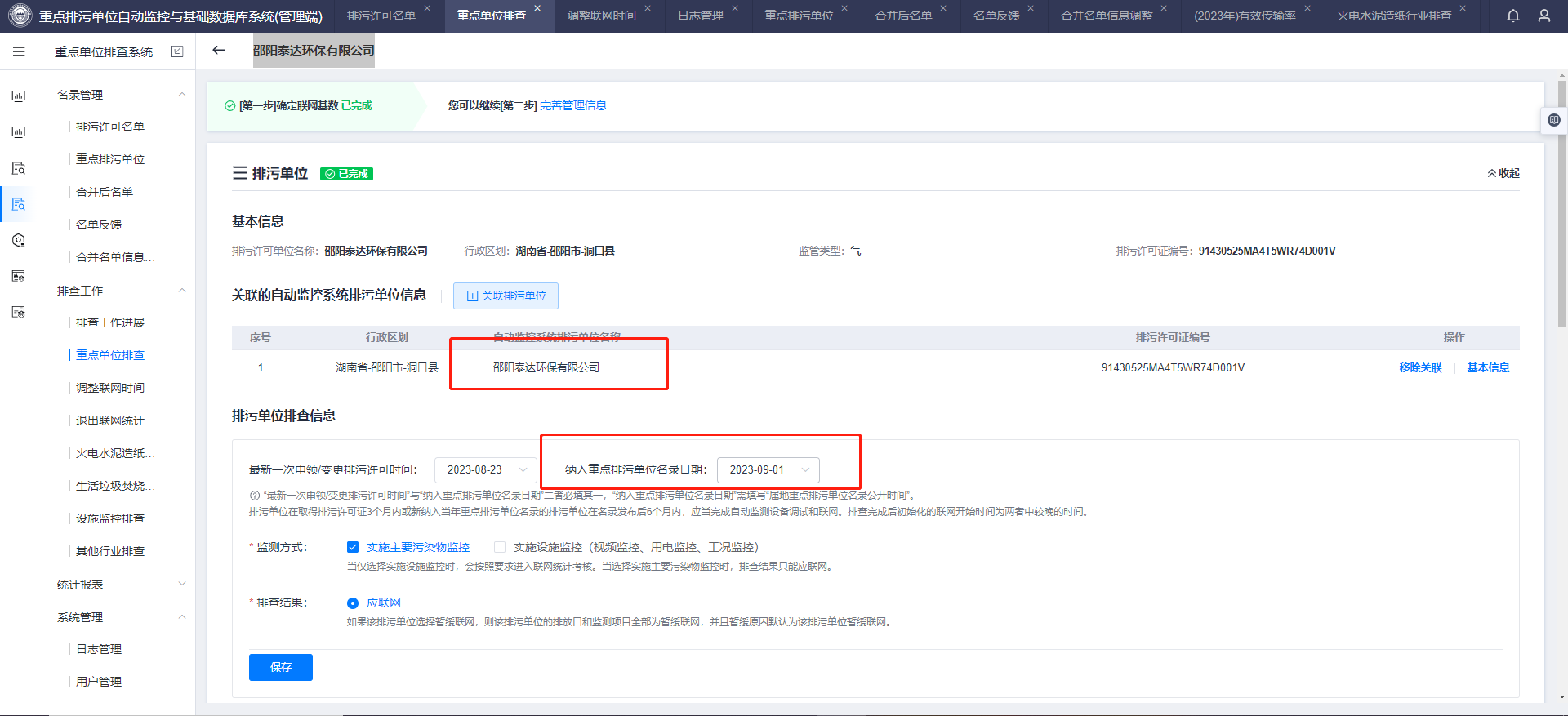The height and width of the screenshot is (716, 1568).
Task: Switch to 合并后名单 tab
Action: pyautogui.click(x=903, y=16)
